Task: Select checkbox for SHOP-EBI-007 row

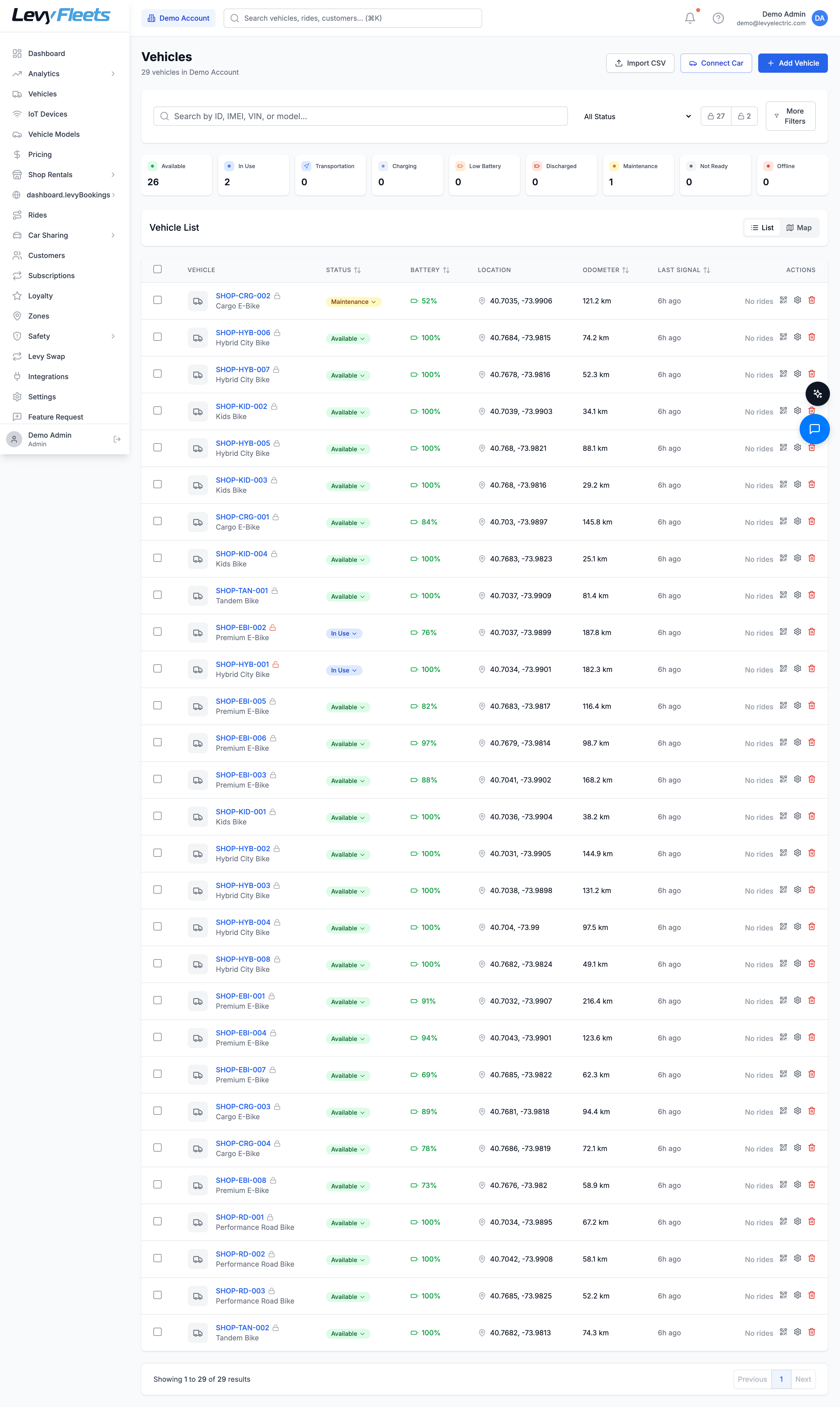Action: pos(157,1074)
